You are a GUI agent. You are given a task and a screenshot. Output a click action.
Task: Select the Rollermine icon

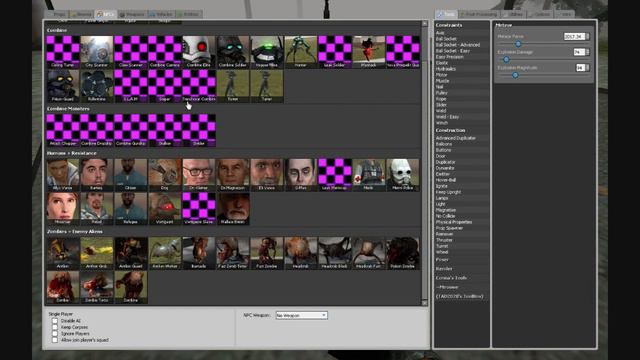click(97, 86)
